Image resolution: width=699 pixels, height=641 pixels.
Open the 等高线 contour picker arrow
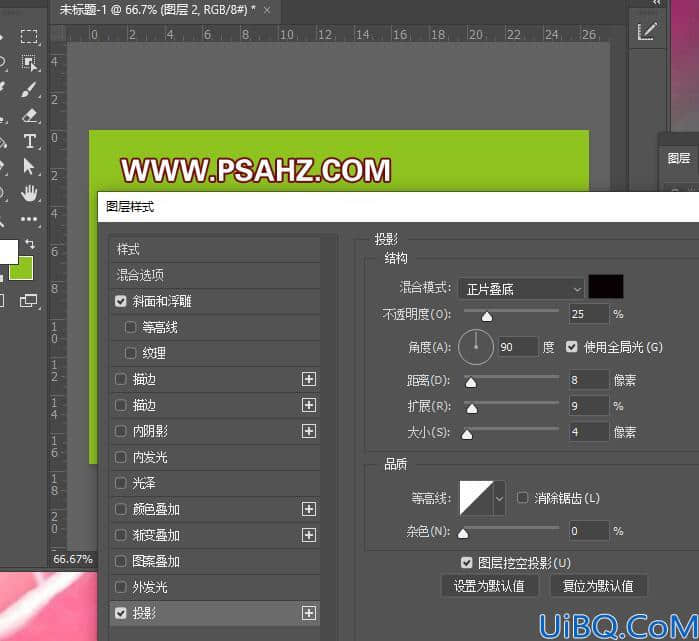(499, 498)
